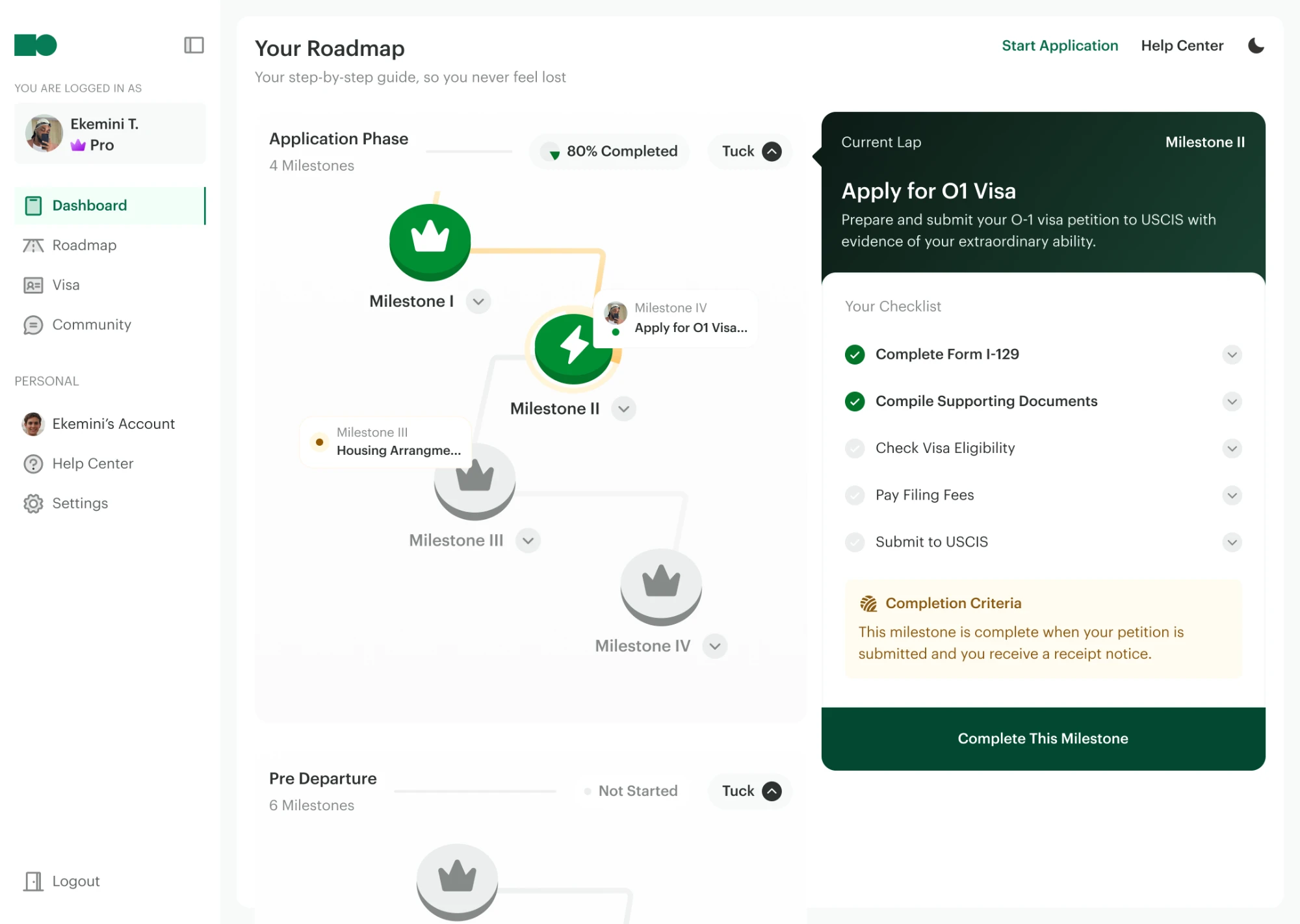Expand Check Visa Eligibility details
The width and height of the screenshot is (1300, 924).
pos(1232,448)
